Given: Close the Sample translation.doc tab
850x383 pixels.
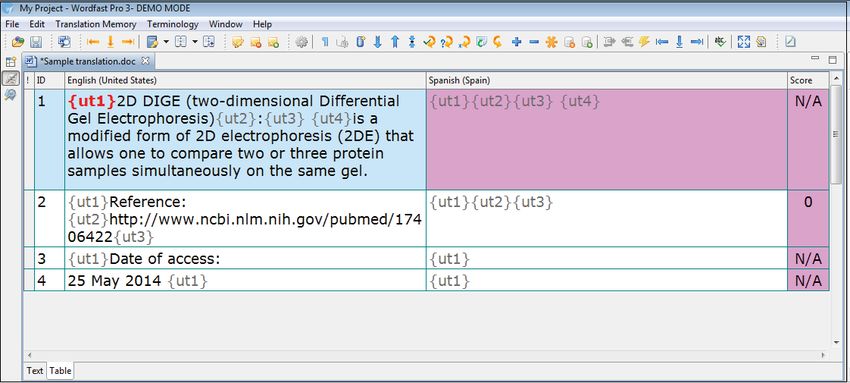Looking at the screenshot, I should pyautogui.click(x=145, y=61).
